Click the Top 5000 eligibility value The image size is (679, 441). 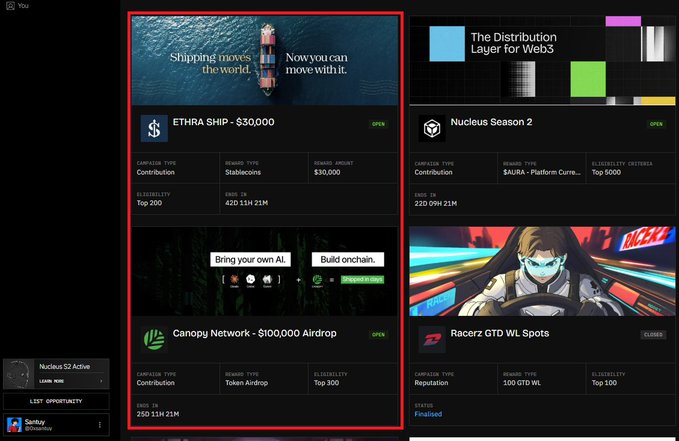click(606, 172)
